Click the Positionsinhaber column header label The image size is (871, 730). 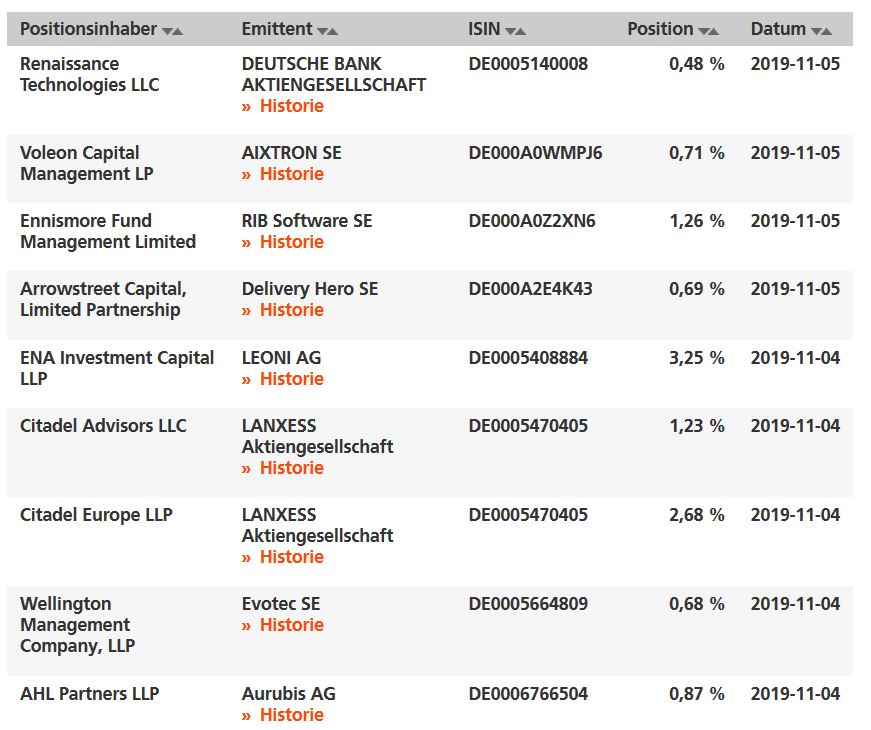click(x=88, y=29)
